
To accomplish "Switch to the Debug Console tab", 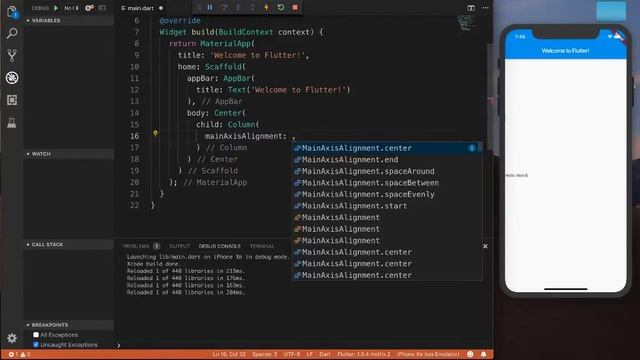I will (x=220, y=246).
